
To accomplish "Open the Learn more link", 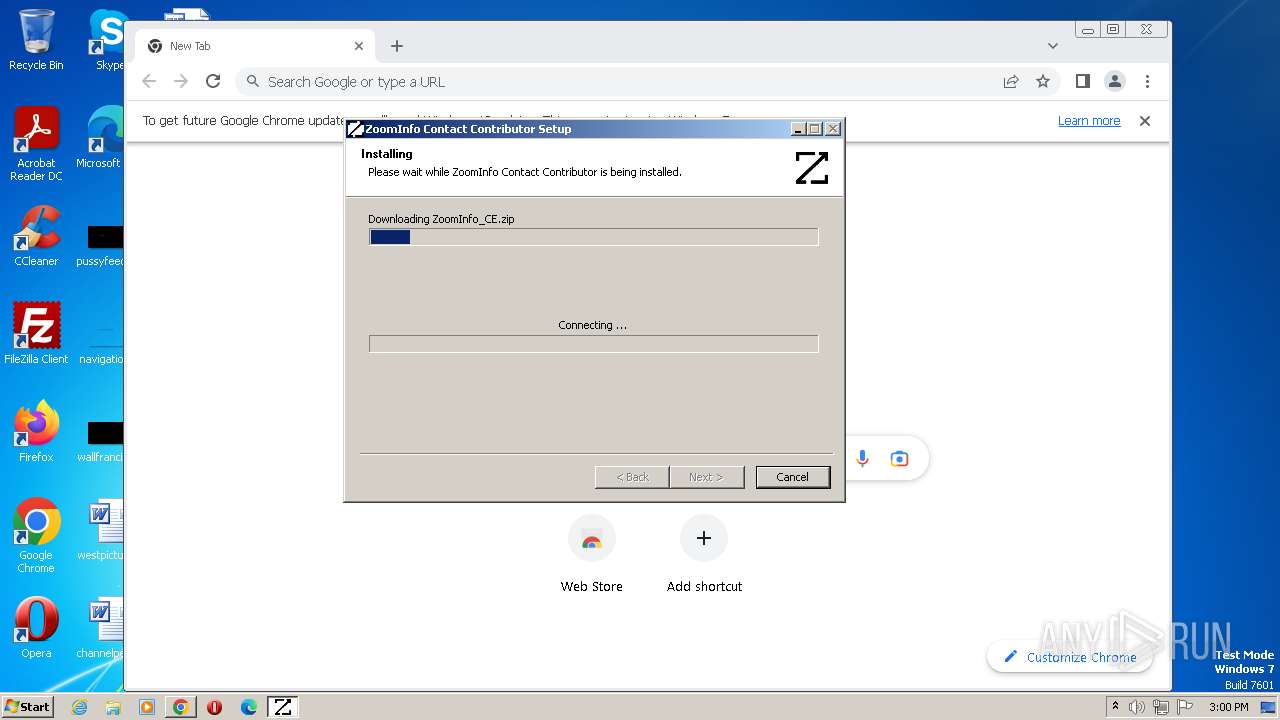I will 1089,121.
